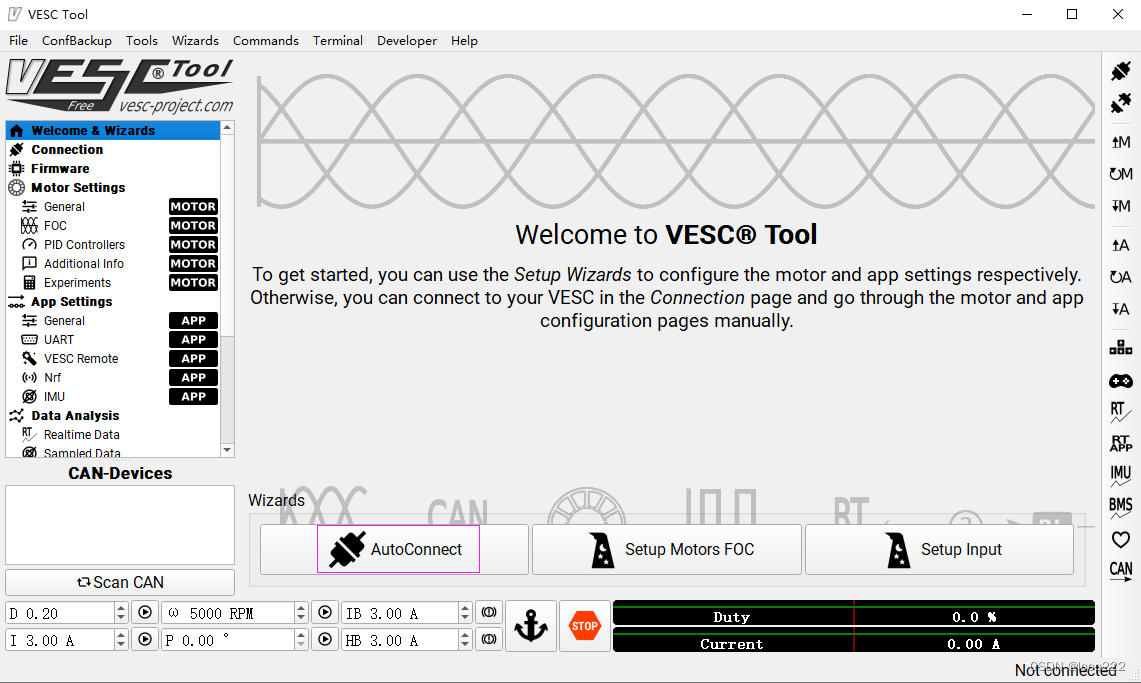Image resolution: width=1141 pixels, height=683 pixels.
Task: Click the 5000 RPM input field
Action: (x=228, y=613)
